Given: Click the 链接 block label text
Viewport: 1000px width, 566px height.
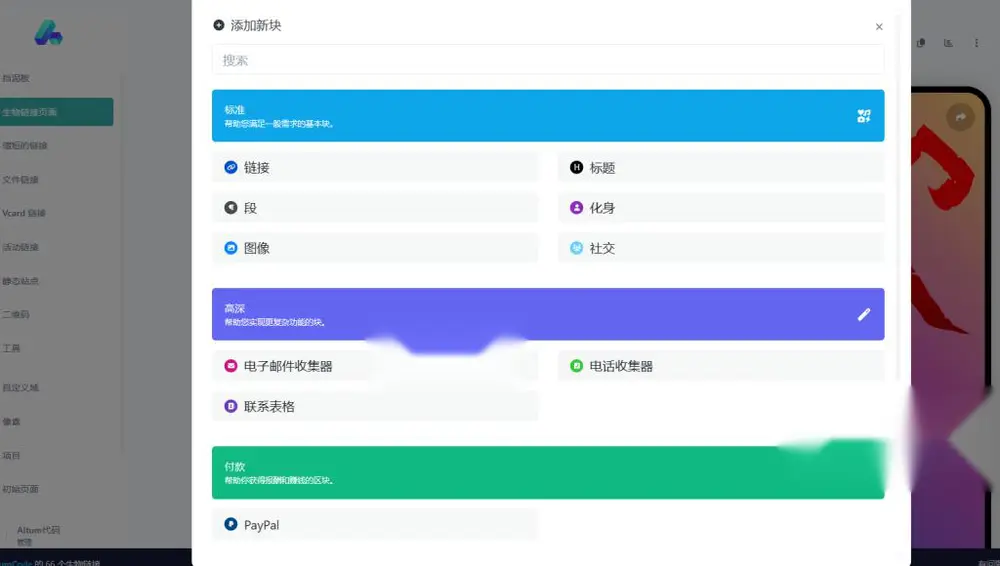Looking at the screenshot, I should click(256, 167).
